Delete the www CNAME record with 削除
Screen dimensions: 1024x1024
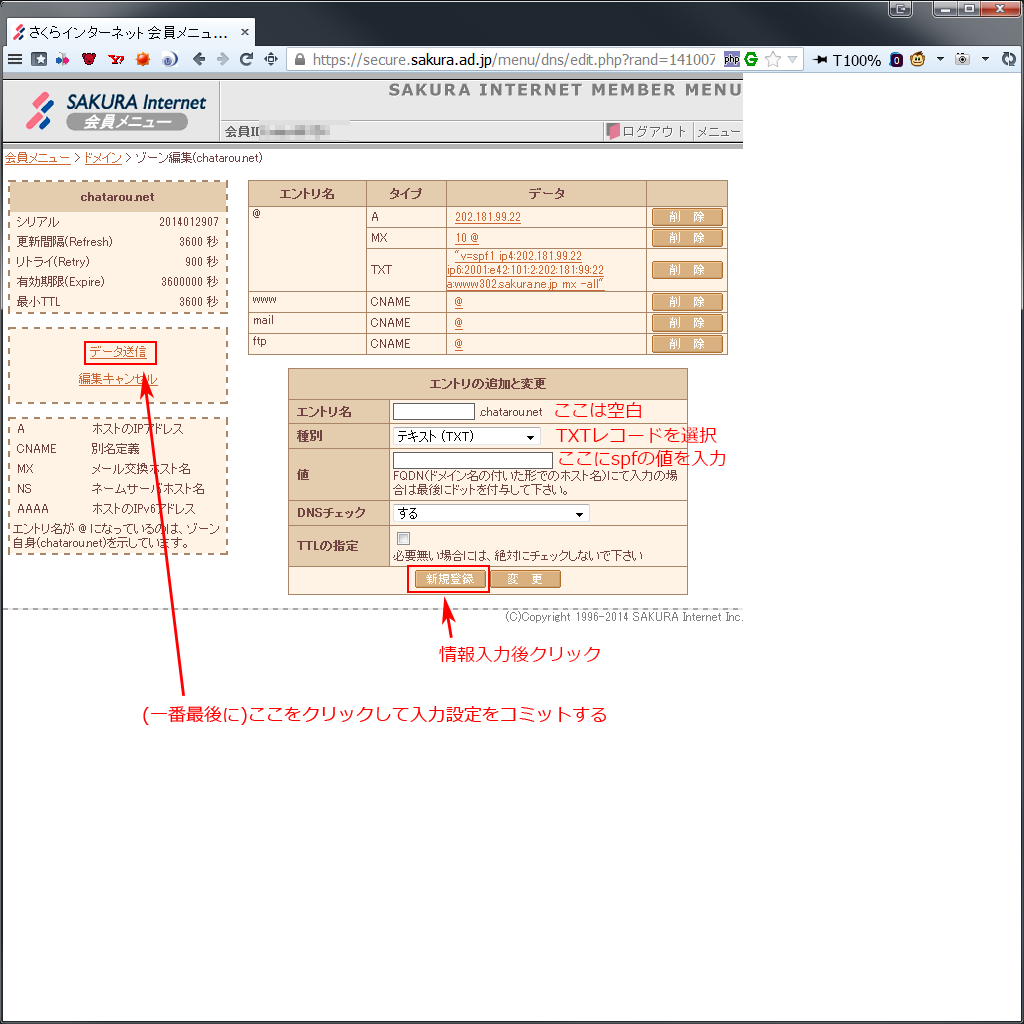[687, 302]
